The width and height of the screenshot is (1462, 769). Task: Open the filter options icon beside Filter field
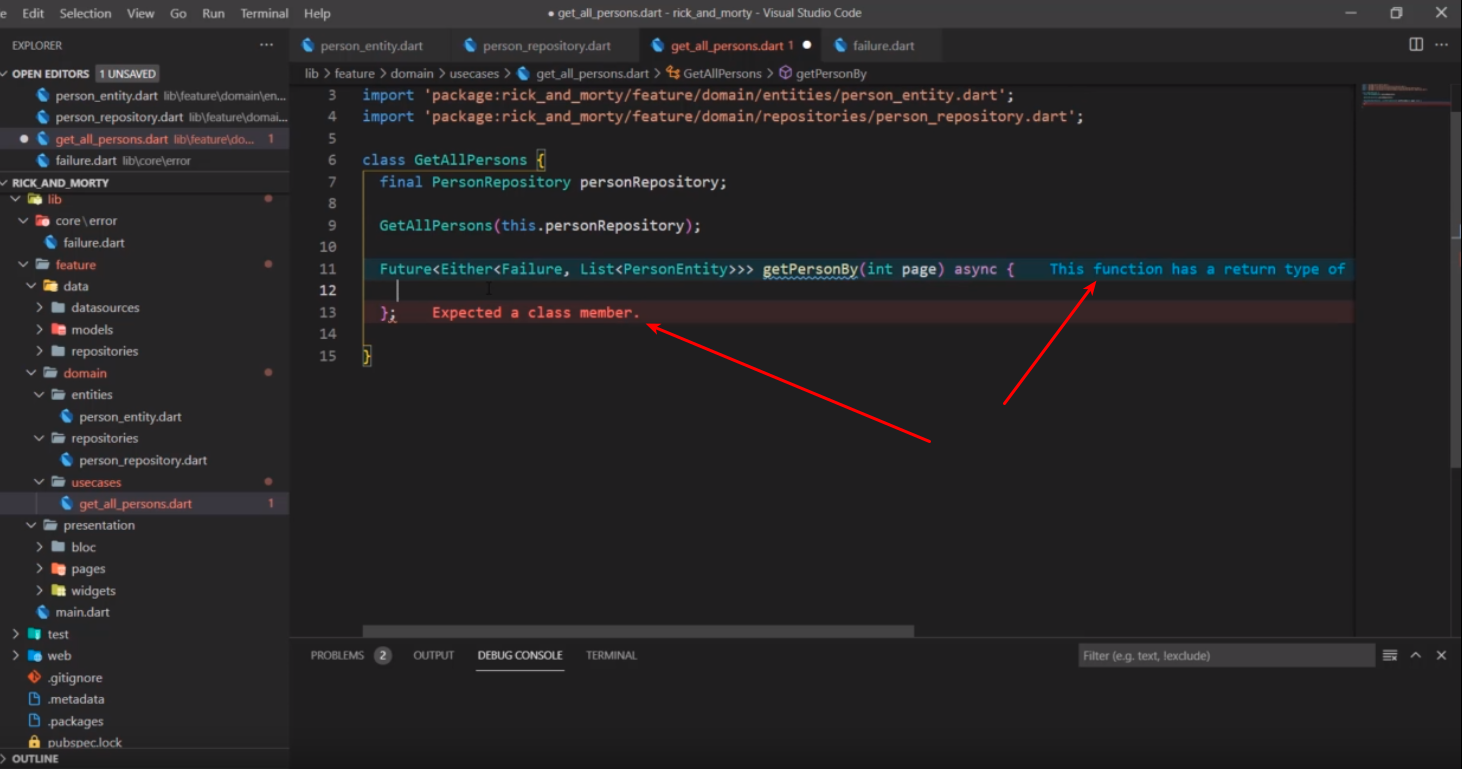click(x=1390, y=655)
